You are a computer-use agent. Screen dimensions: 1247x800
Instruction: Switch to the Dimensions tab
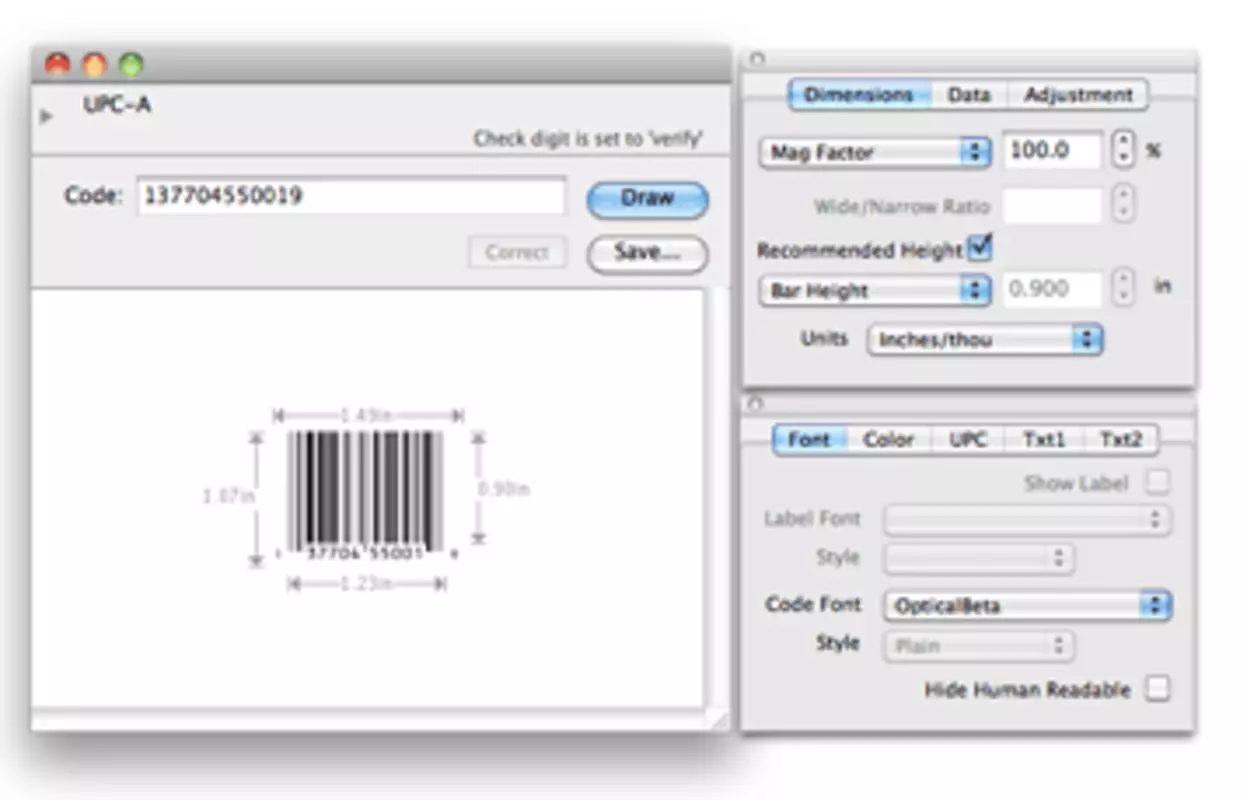click(x=859, y=95)
